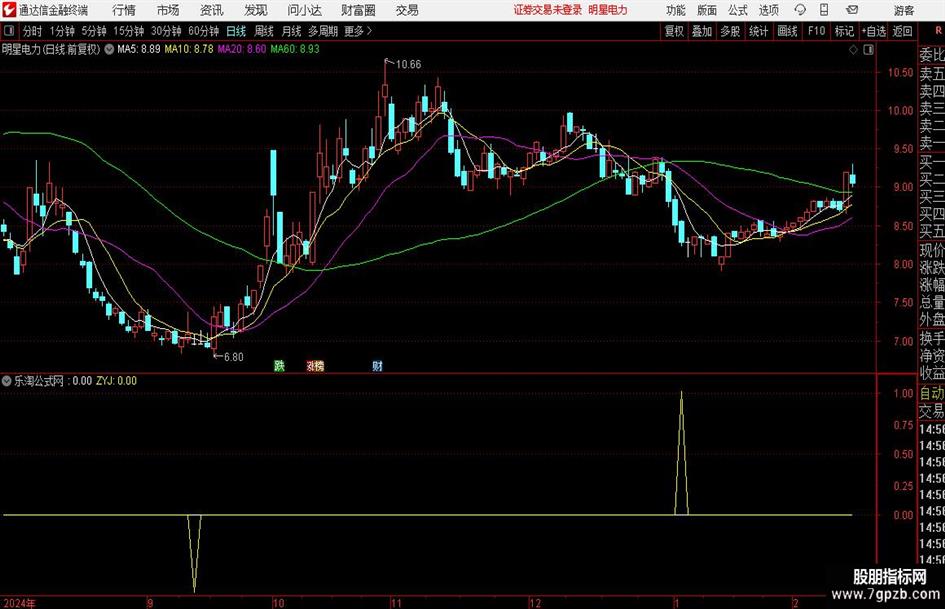Click the 标记 mark toolbar button

pos(844,31)
